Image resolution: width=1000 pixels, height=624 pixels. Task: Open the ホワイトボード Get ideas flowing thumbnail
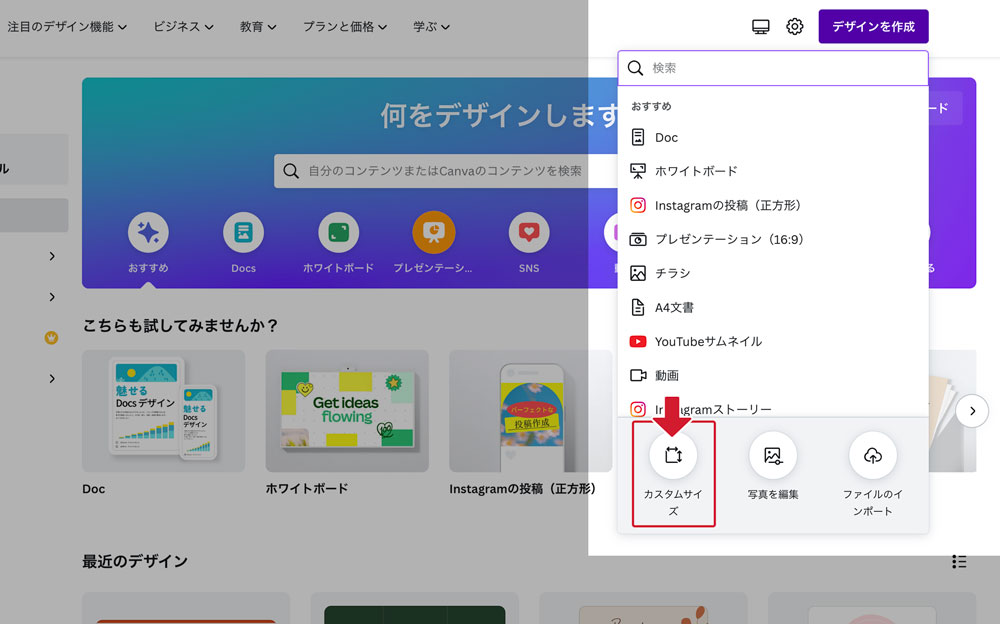pyautogui.click(x=347, y=411)
